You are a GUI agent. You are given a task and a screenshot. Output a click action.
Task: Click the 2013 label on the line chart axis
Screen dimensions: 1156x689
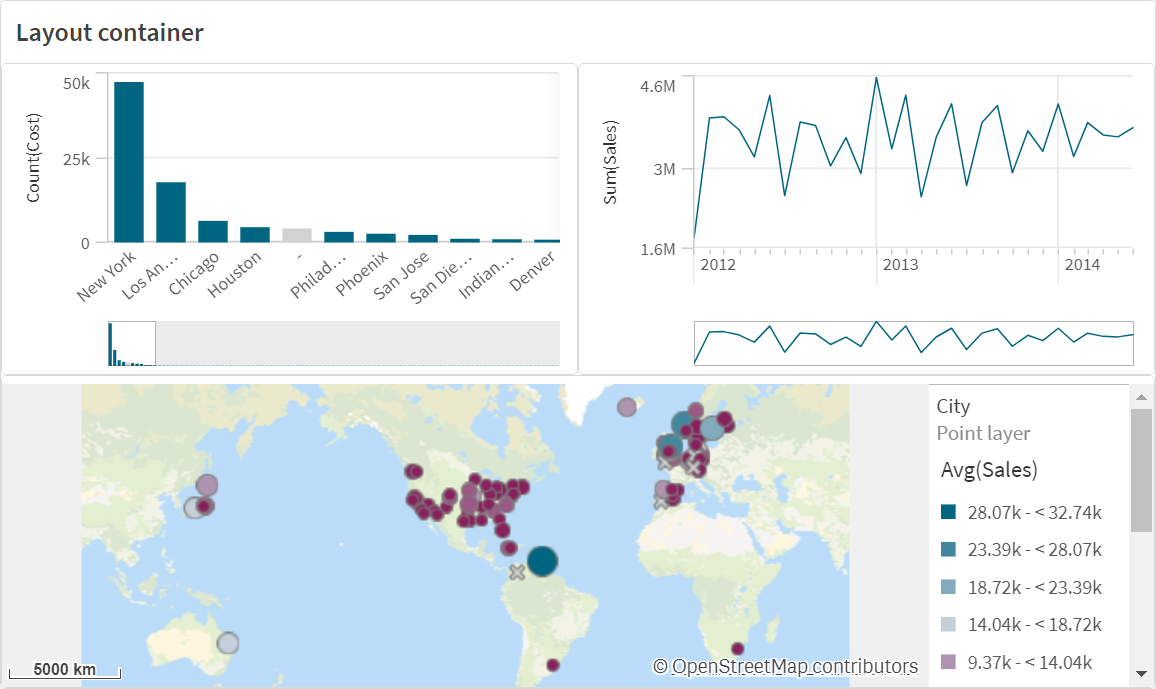coord(899,264)
